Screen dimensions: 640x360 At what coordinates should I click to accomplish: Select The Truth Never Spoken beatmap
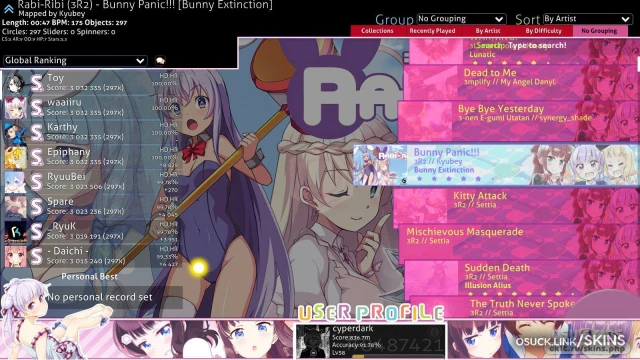coord(524,308)
